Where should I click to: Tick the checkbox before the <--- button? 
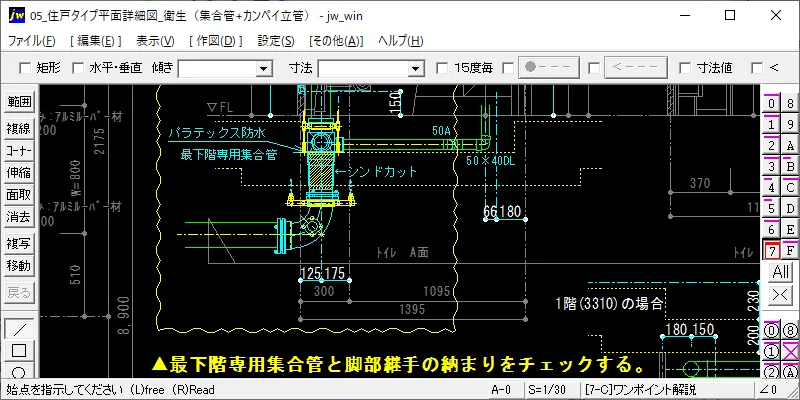[593, 67]
